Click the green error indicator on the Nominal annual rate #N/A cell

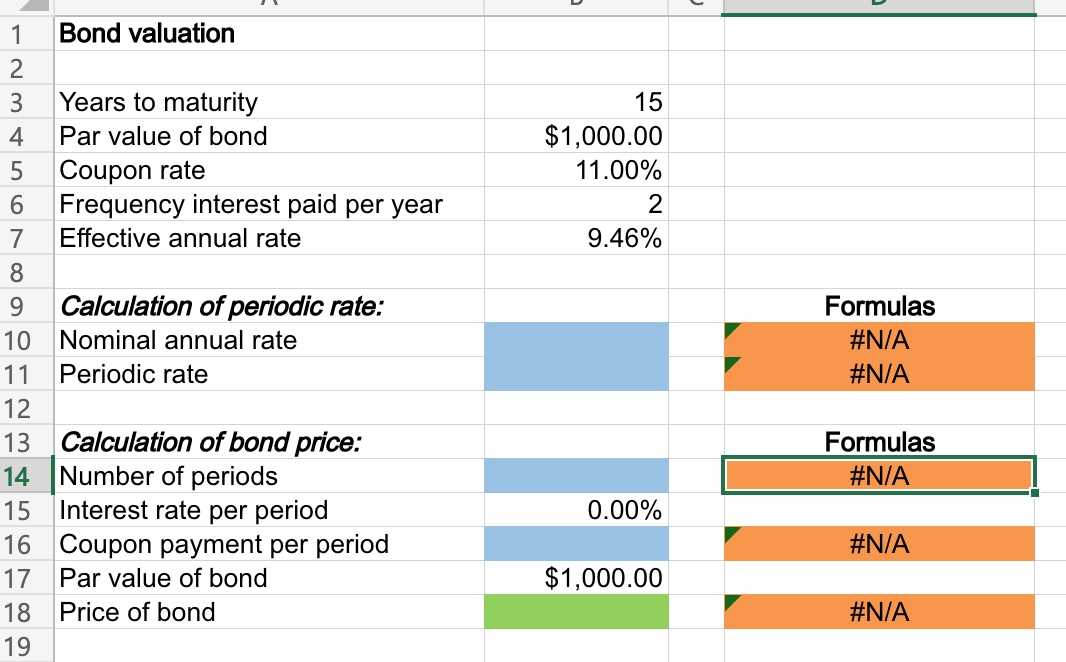pos(729,330)
